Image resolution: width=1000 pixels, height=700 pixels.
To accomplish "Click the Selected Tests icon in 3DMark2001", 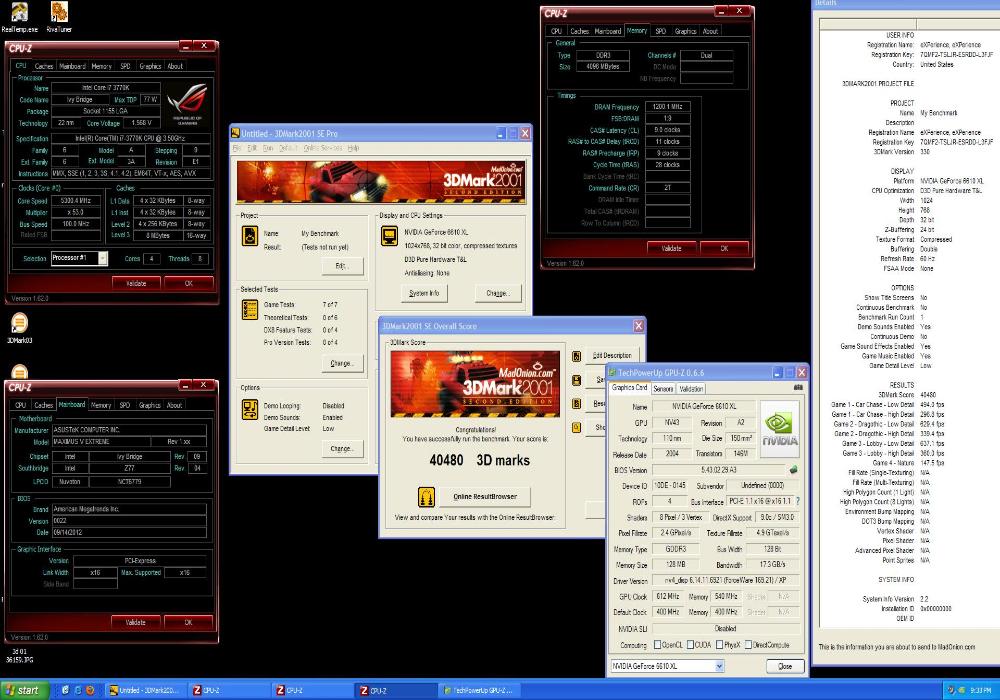I will (250, 309).
